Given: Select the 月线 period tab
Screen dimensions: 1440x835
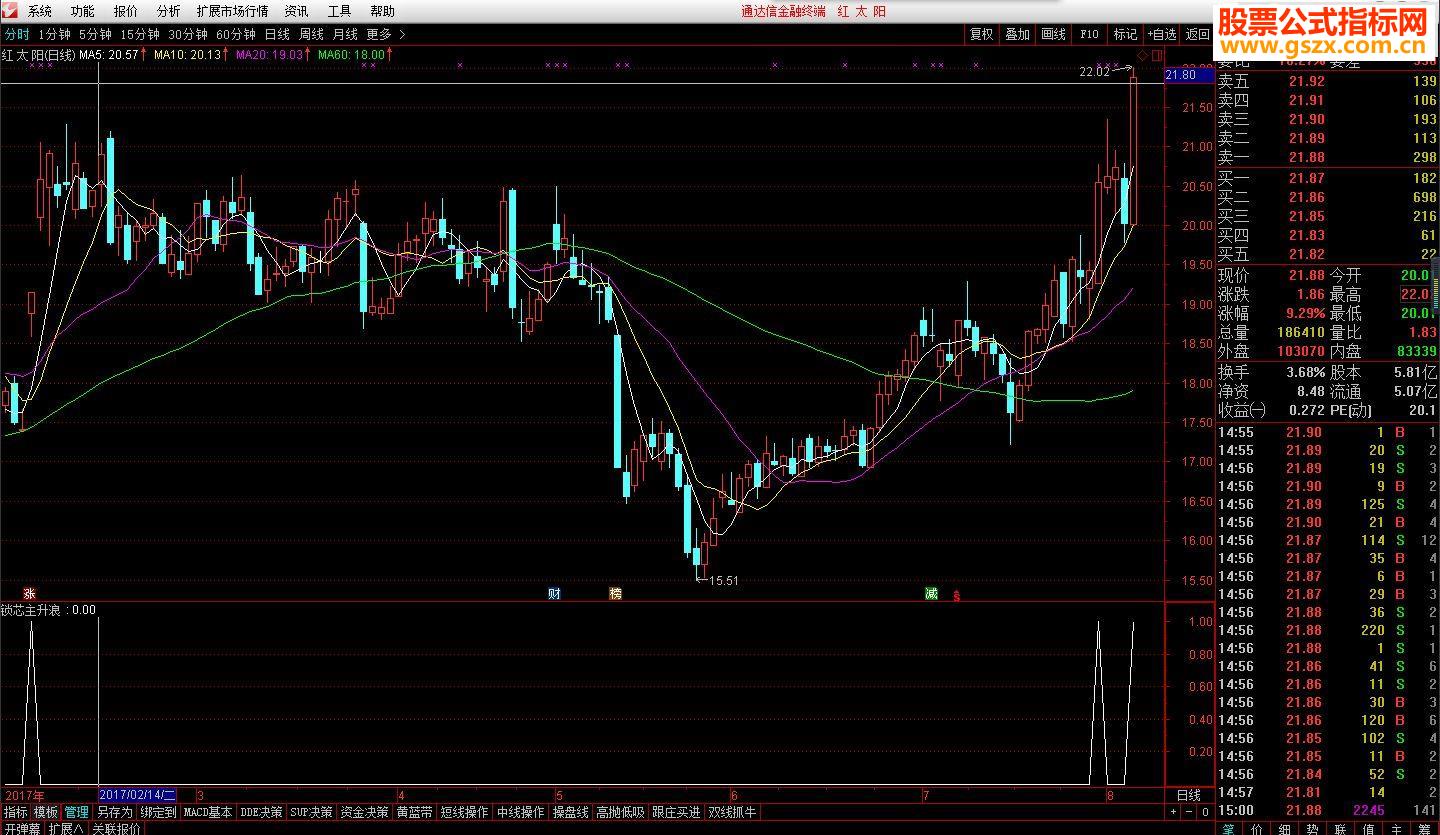Looking at the screenshot, I should coord(345,34).
